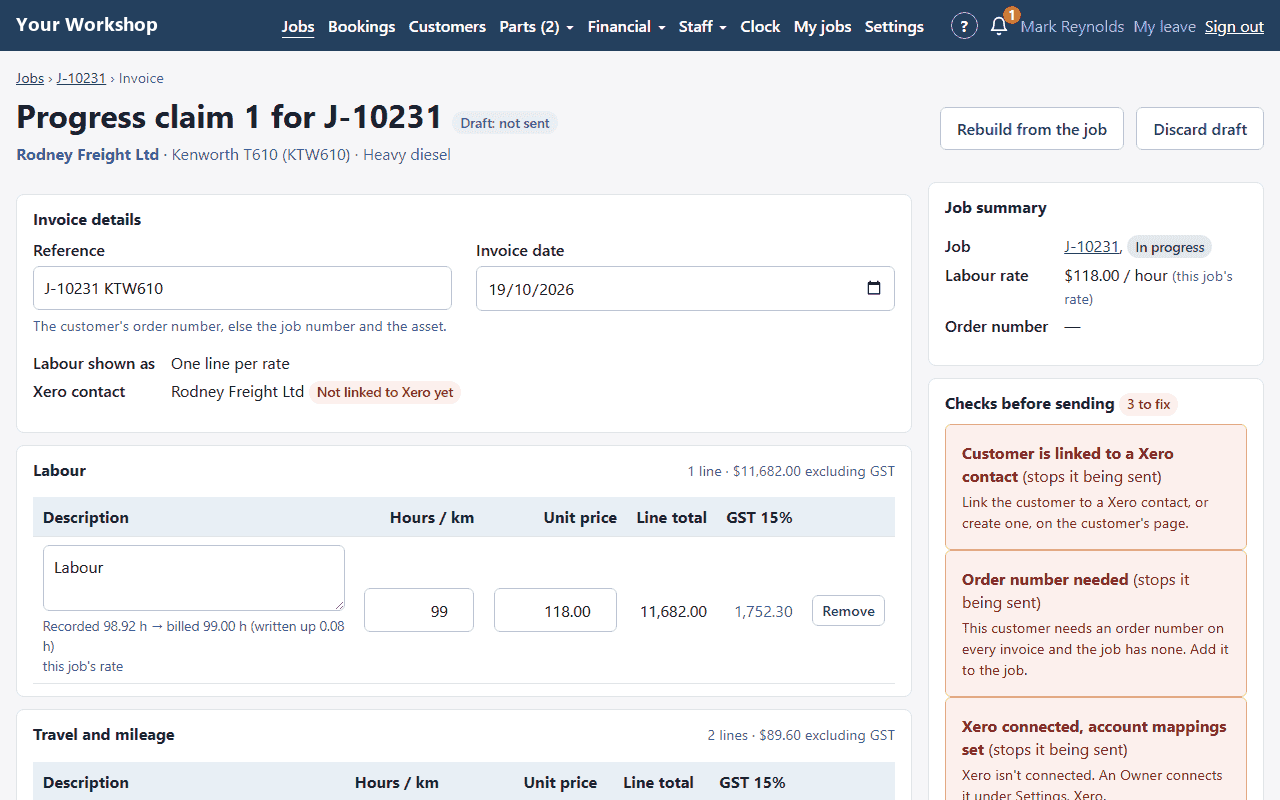Expand the Staff dropdown menu
1280x800 pixels.
click(702, 27)
